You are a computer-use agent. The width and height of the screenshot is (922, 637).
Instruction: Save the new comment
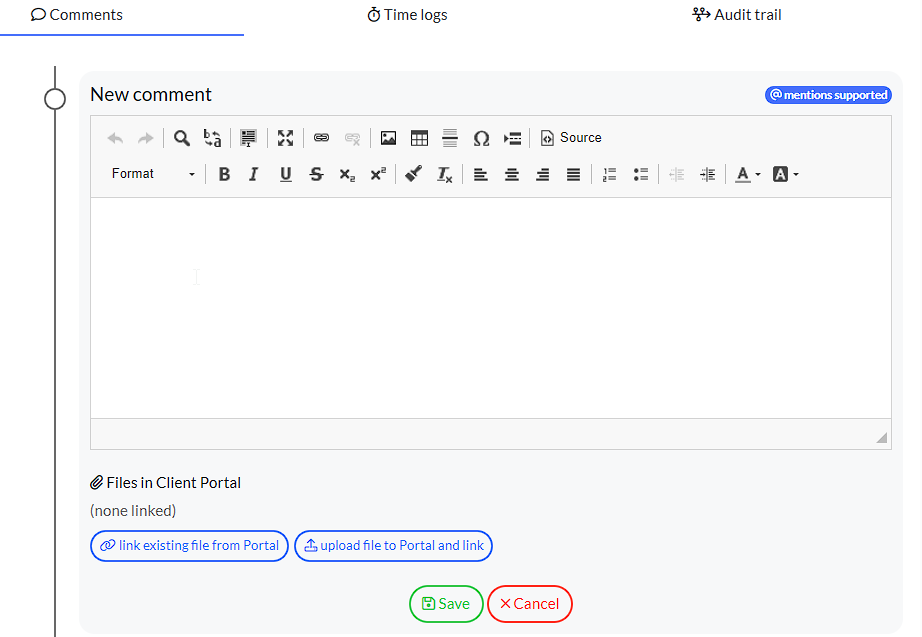pos(446,604)
